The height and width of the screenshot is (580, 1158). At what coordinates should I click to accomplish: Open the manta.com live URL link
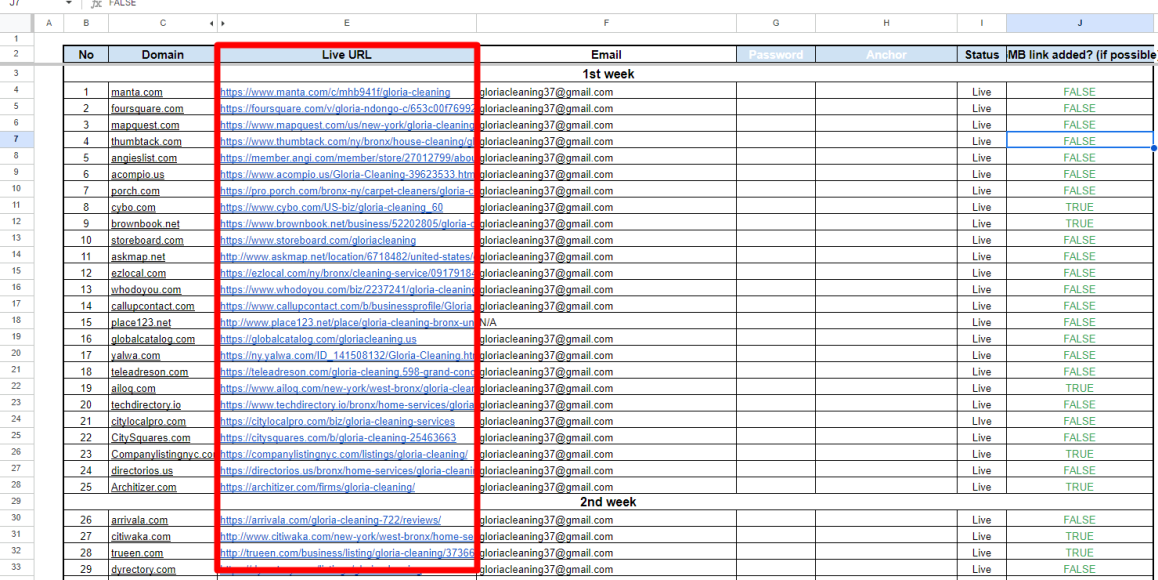(335, 92)
